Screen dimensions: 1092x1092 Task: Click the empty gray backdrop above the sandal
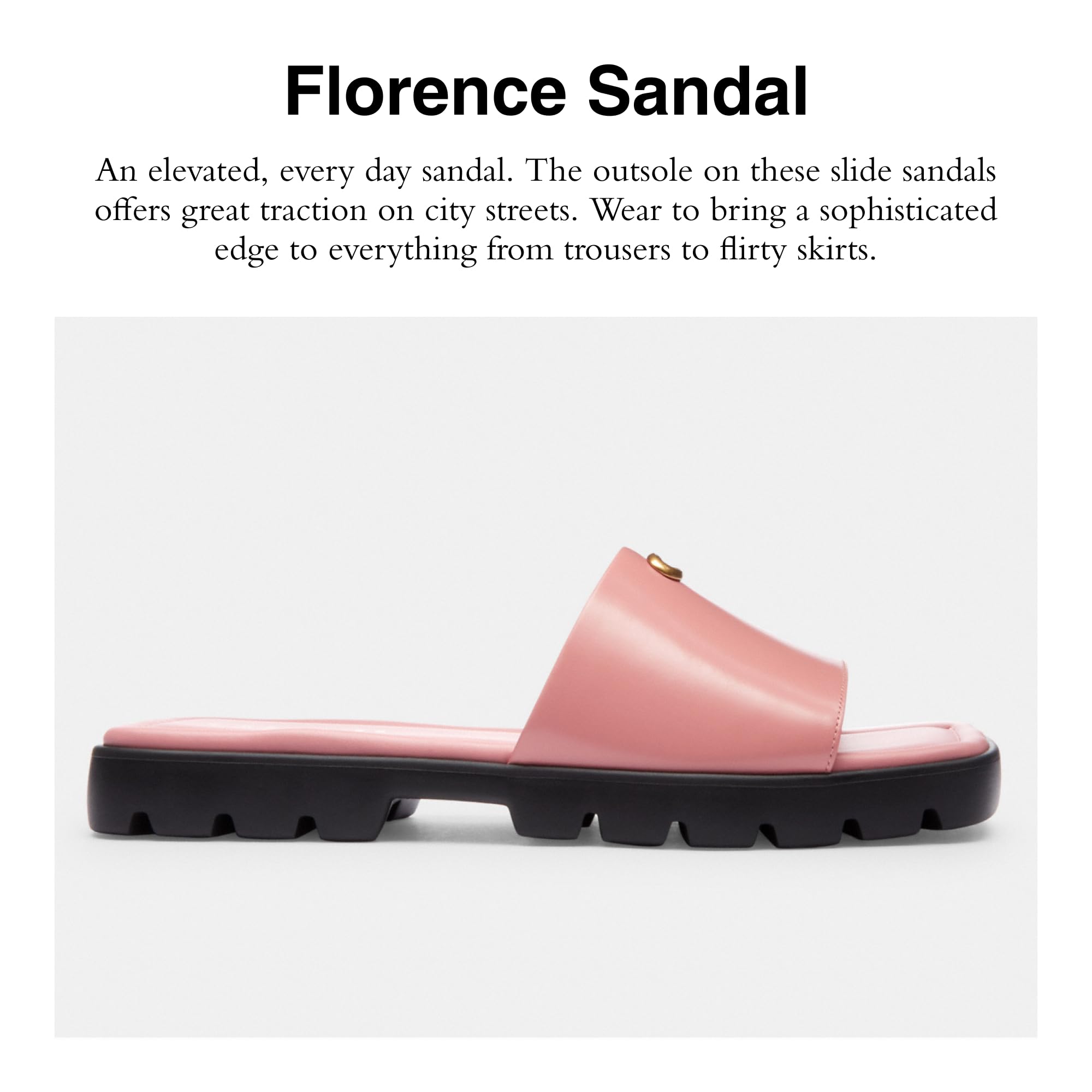(x=546, y=430)
